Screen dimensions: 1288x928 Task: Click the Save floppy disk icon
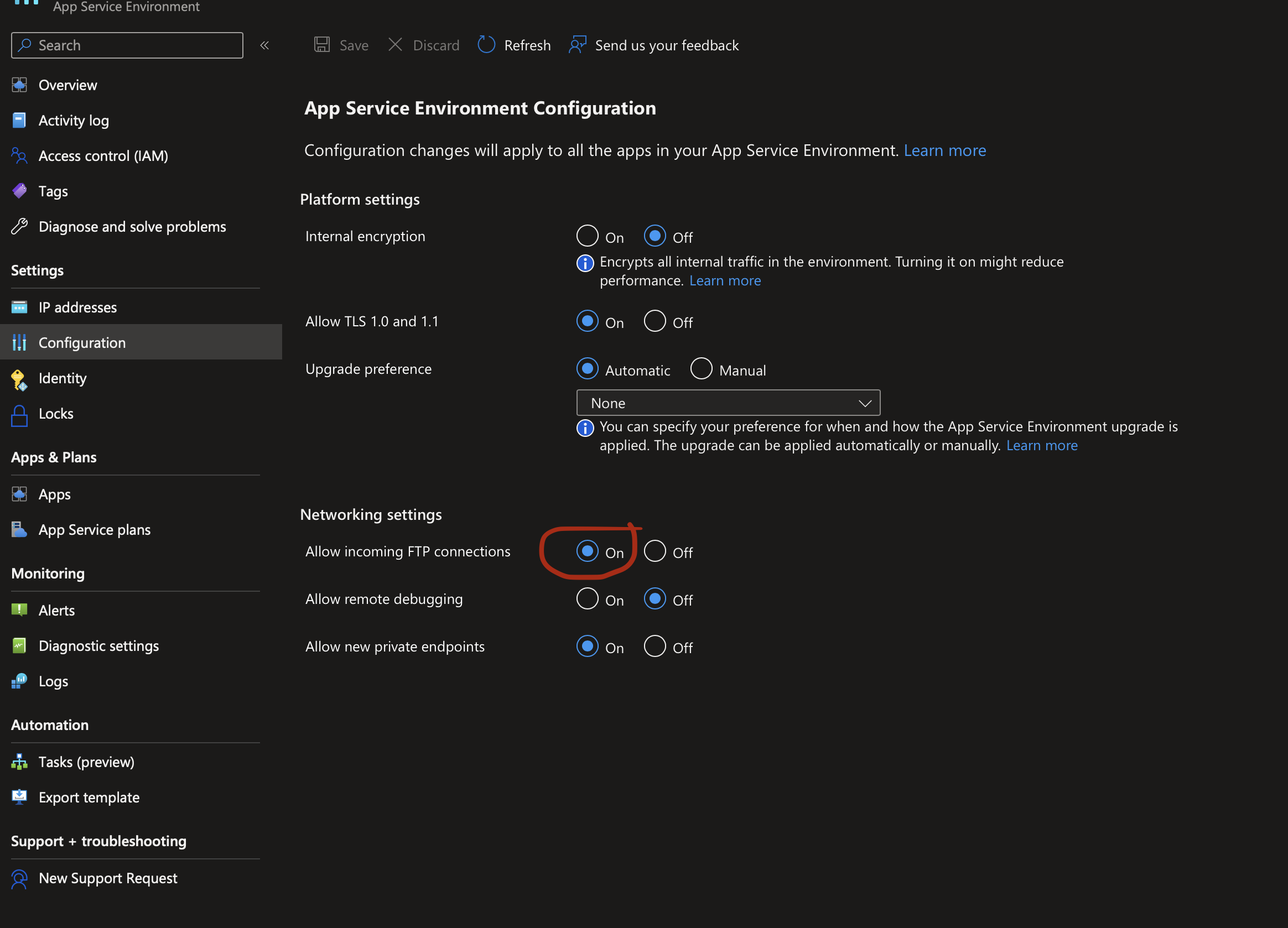pos(322,45)
